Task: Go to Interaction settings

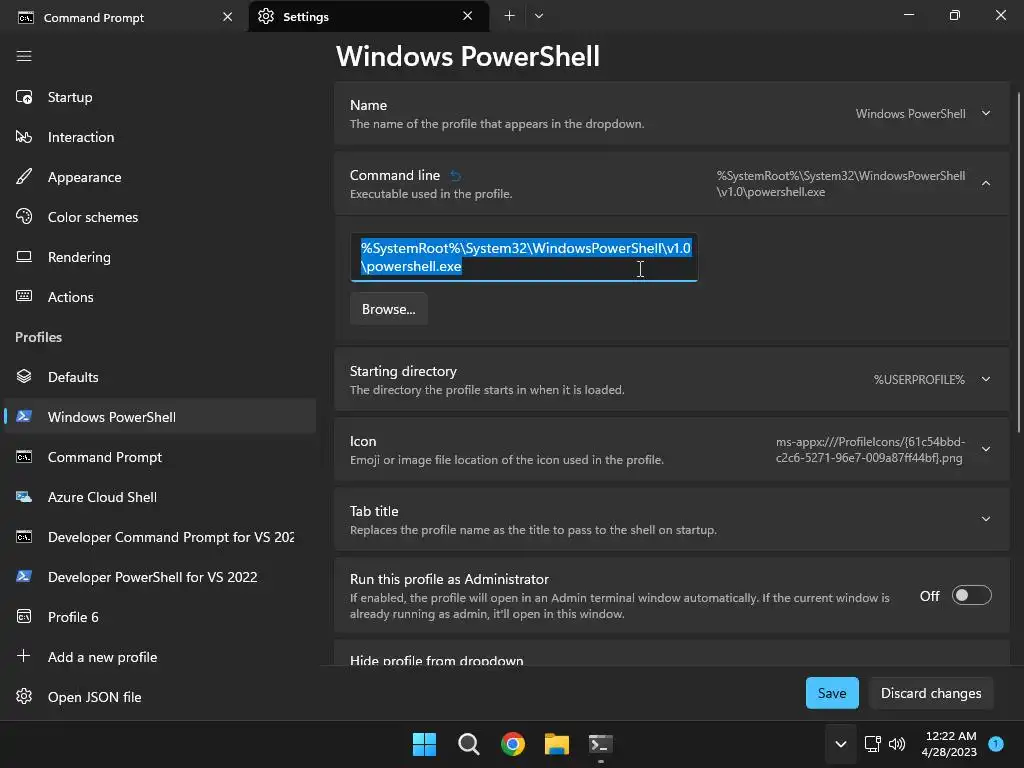Action: [x=160, y=137]
